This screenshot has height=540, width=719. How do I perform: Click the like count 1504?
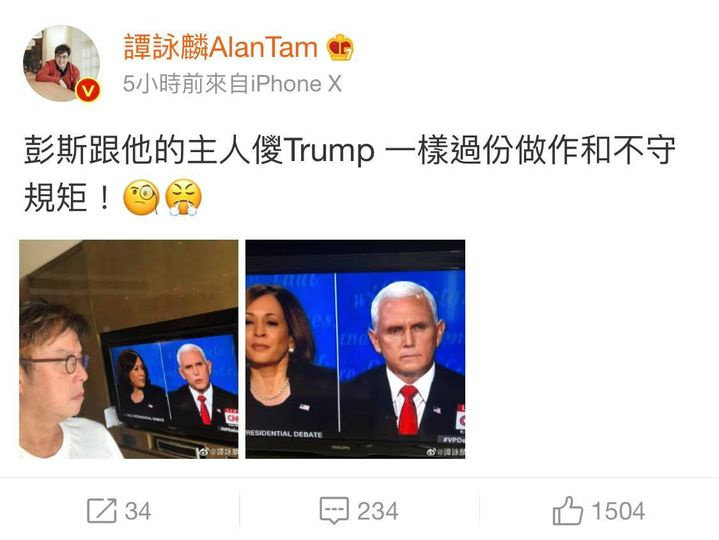point(618,511)
